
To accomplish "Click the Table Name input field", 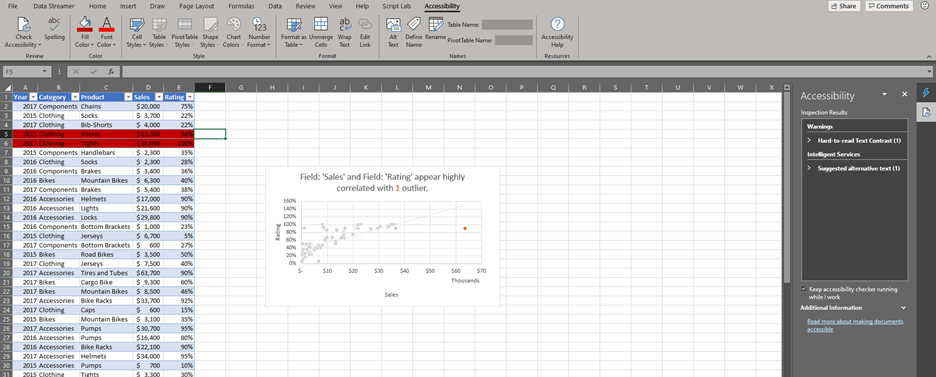I will [507, 24].
